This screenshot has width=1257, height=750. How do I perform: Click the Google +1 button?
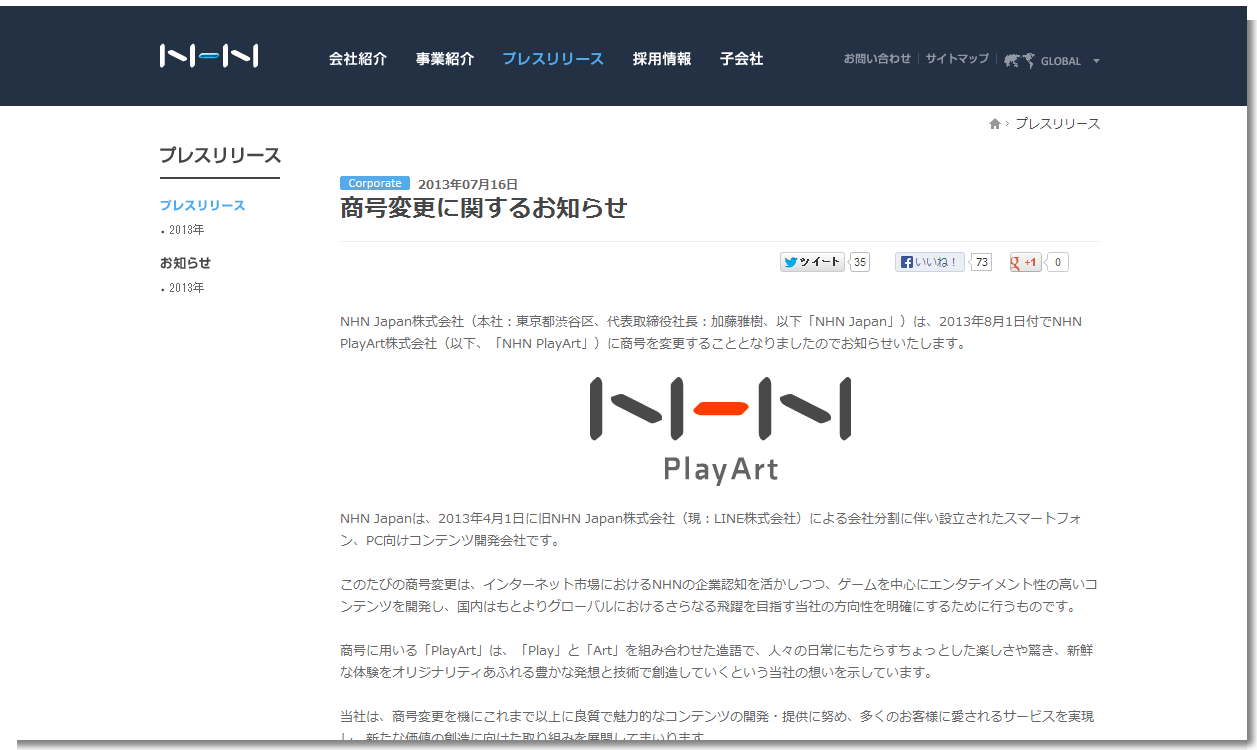click(1026, 262)
